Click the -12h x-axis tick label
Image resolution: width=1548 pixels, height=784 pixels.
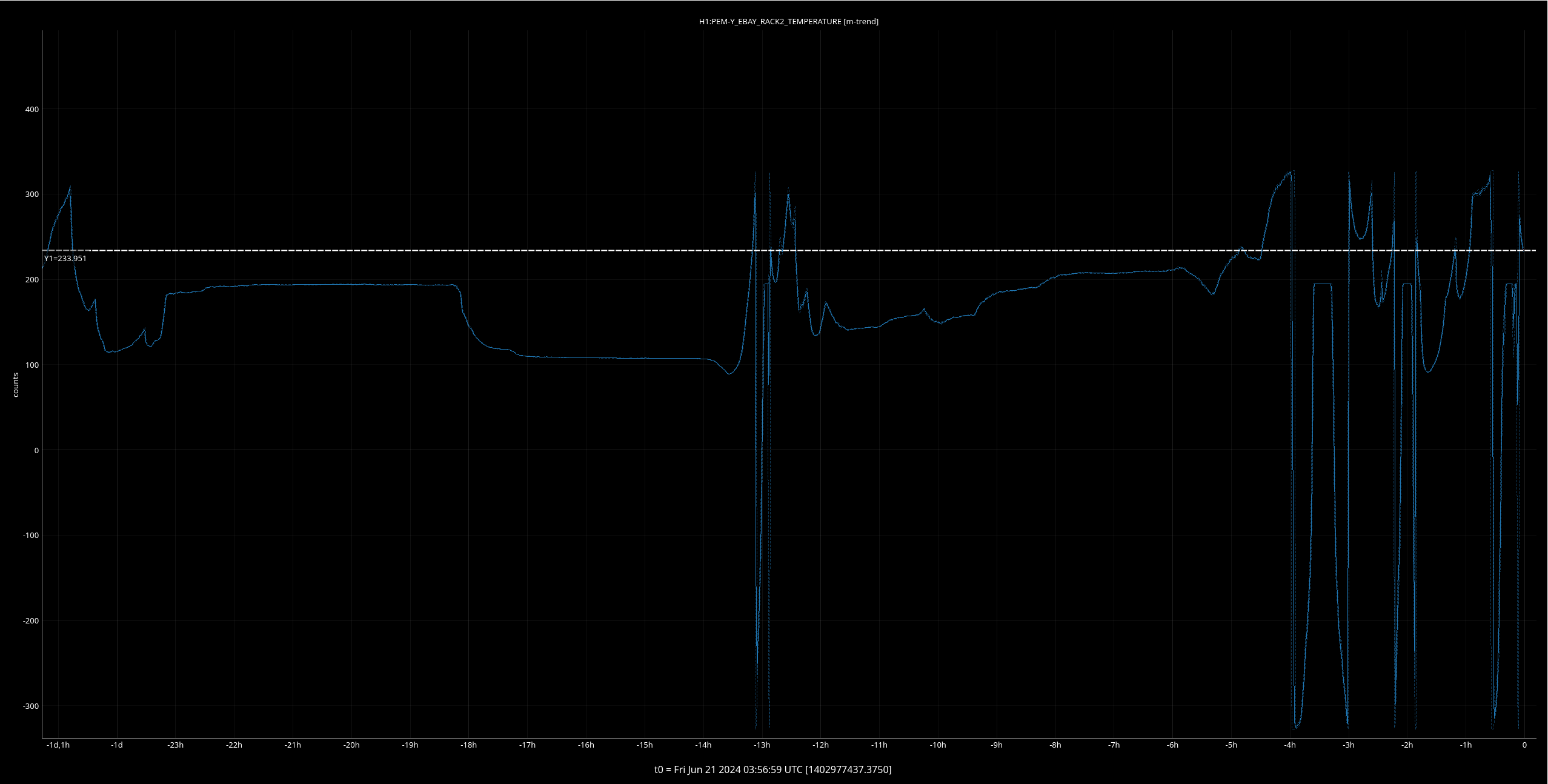(x=821, y=745)
